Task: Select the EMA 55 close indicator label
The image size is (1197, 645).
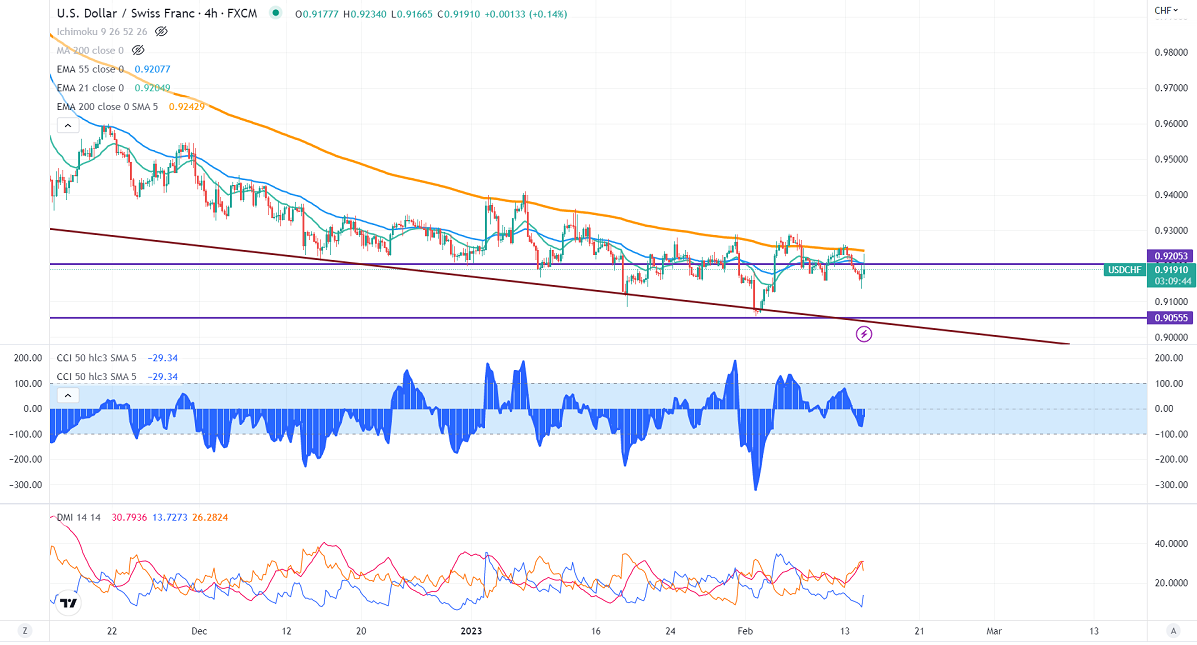Action: [x=90, y=69]
